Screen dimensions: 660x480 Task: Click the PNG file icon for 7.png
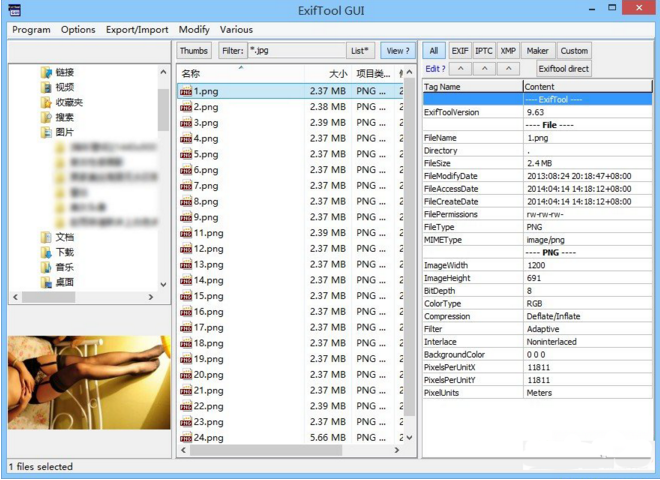click(x=186, y=186)
